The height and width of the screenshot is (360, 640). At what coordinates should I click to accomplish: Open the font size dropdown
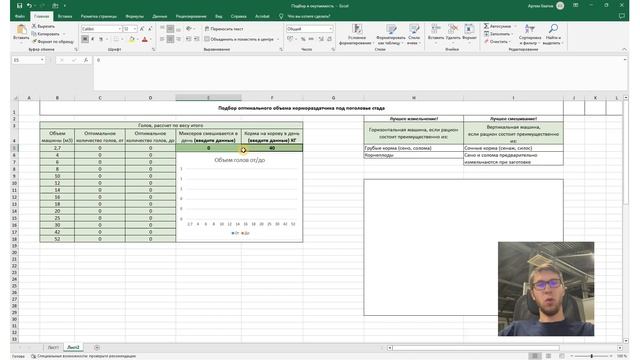(x=135, y=29)
